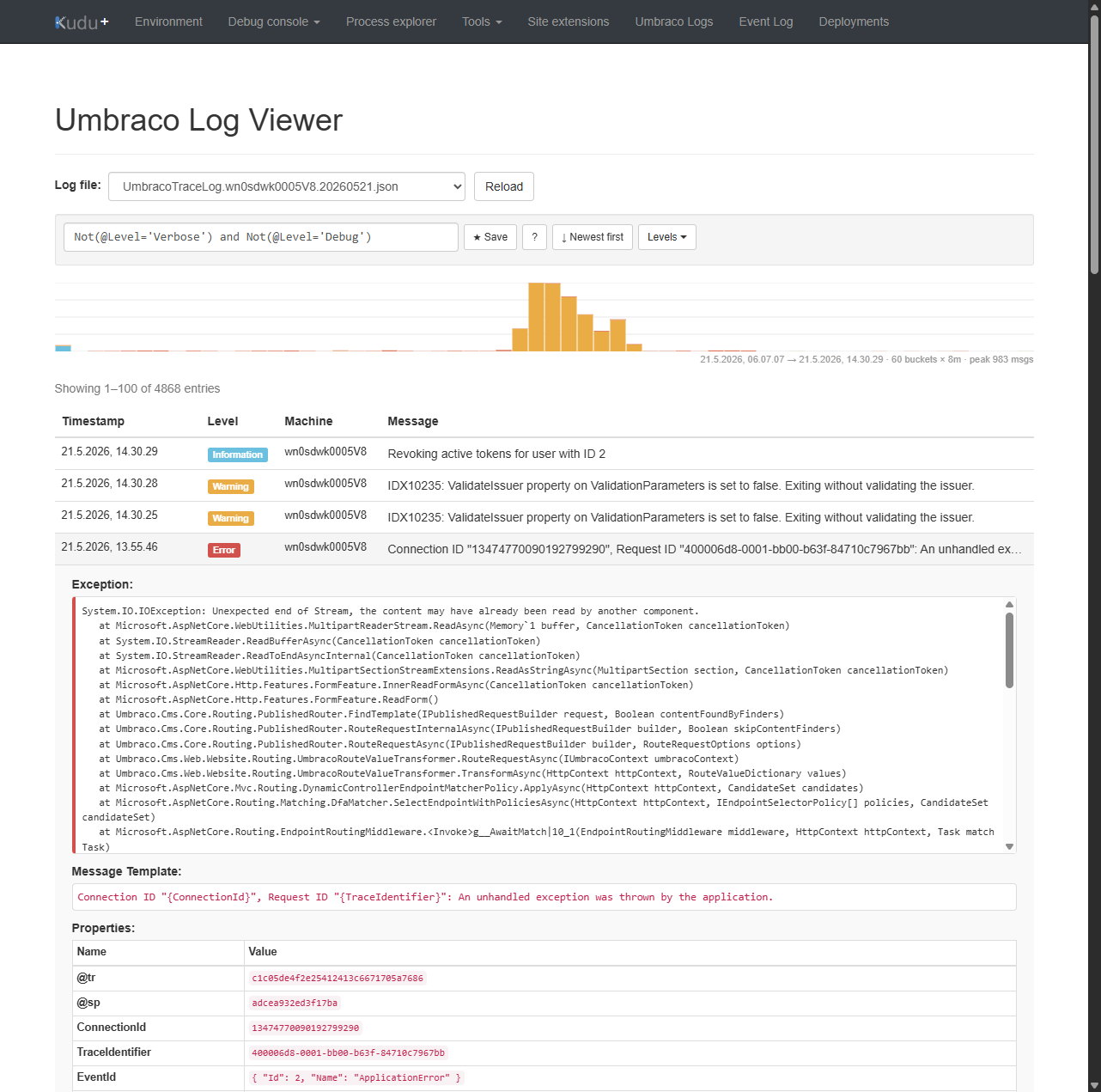Open the Environment page
The width and height of the screenshot is (1101, 1092).
(x=168, y=21)
